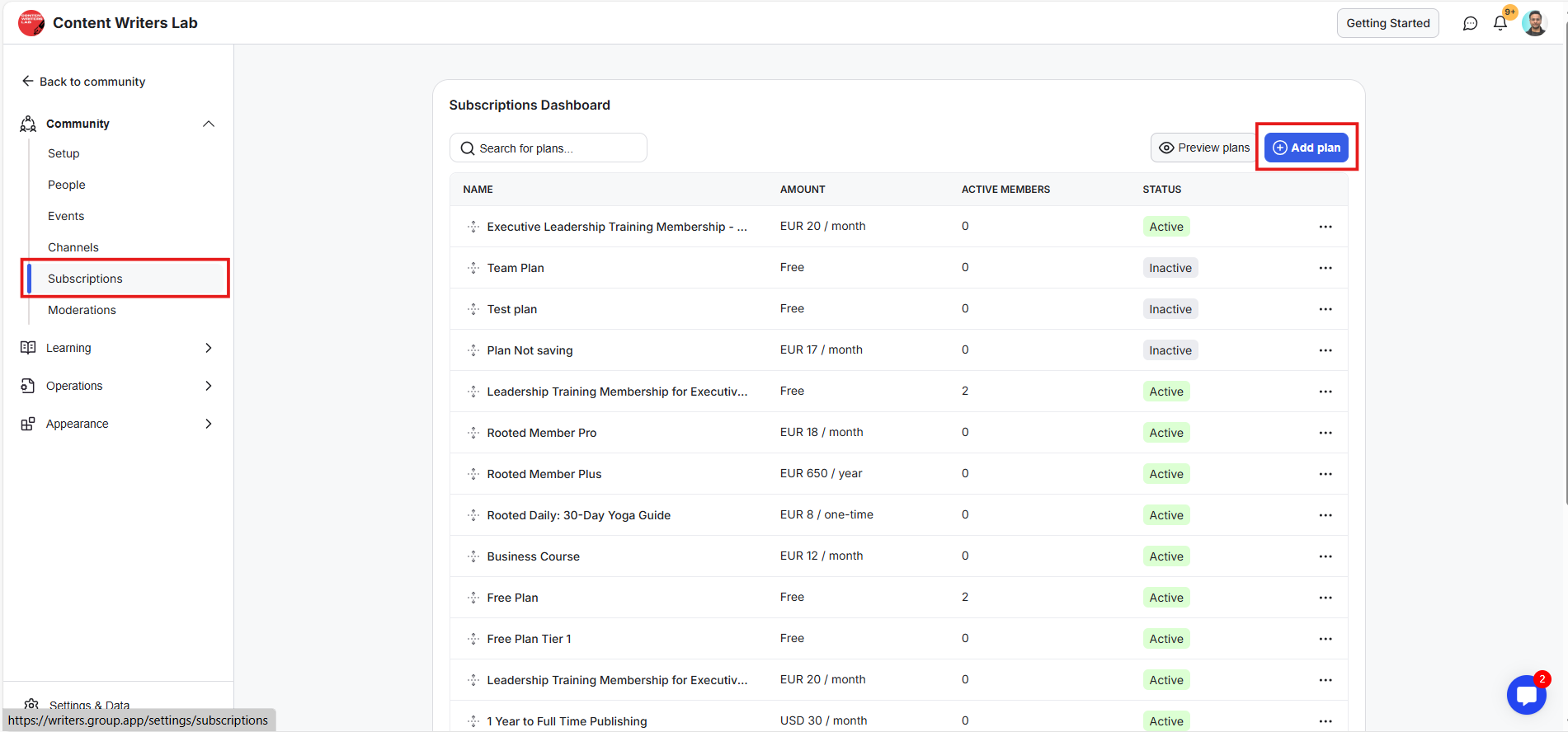1568x732 pixels.
Task: Click the Getting Started button
Action: pyautogui.click(x=1387, y=23)
